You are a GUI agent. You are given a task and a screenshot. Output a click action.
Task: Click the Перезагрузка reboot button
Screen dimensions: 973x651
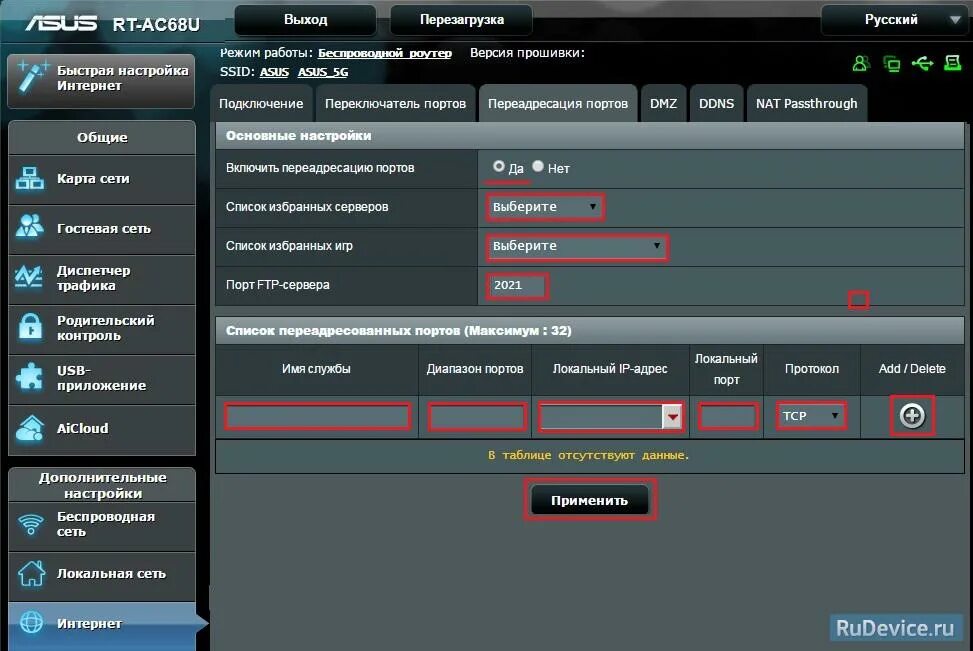pyautogui.click(x=462, y=20)
